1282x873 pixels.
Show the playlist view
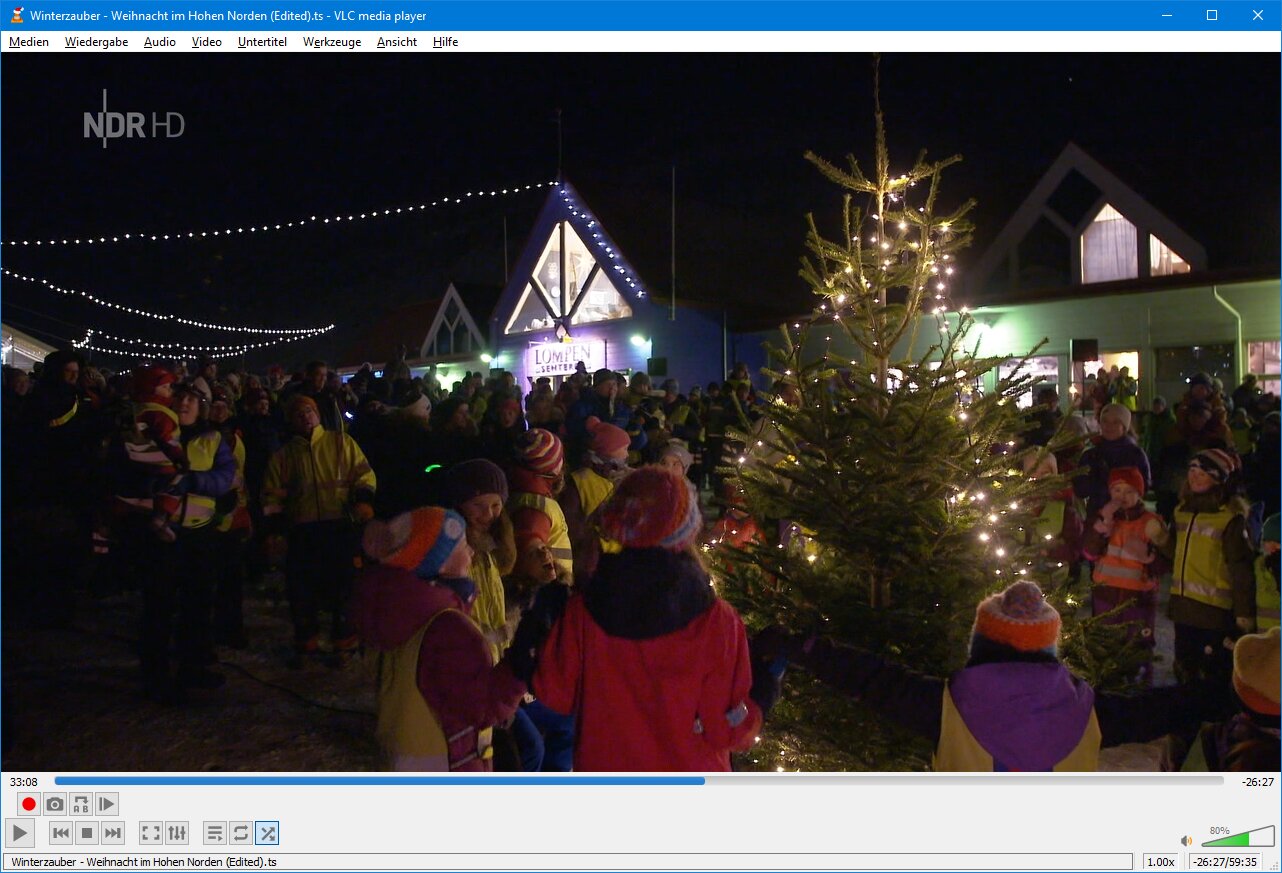pyautogui.click(x=214, y=833)
